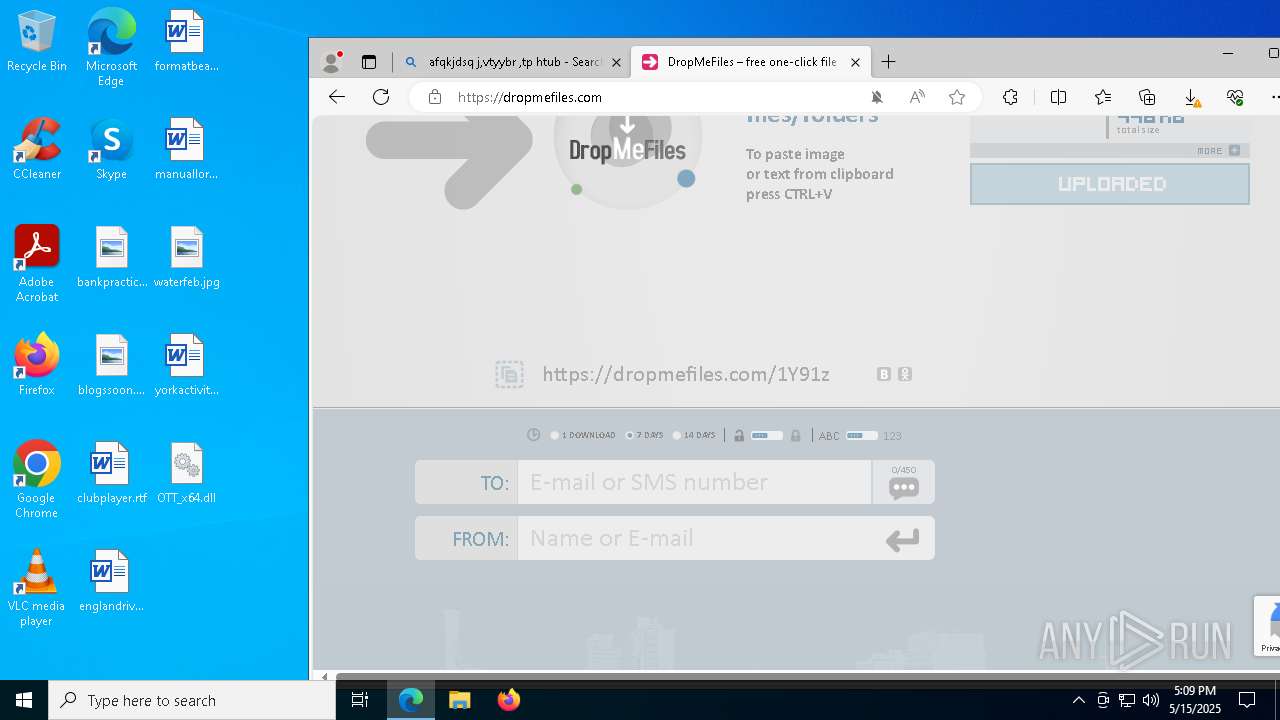Open Edge Extensions puzzle icon

click(x=1011, y=97)
